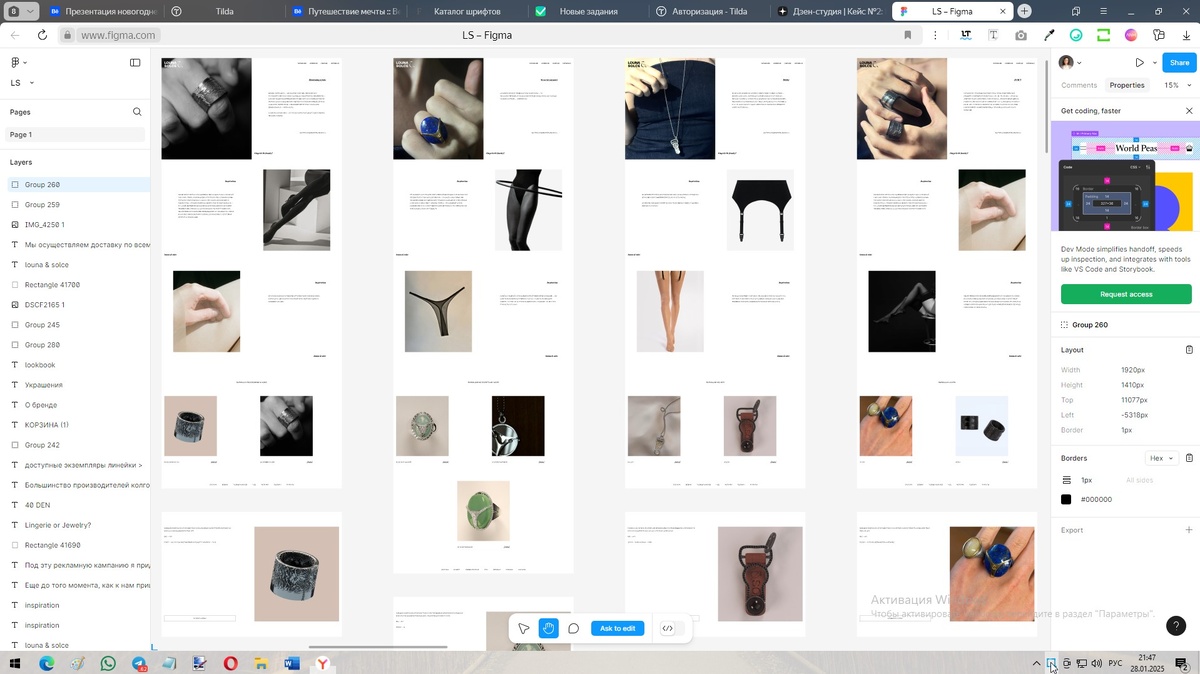
Task: Open the presentation options dropdown arrow
Action: point(1155,62)
